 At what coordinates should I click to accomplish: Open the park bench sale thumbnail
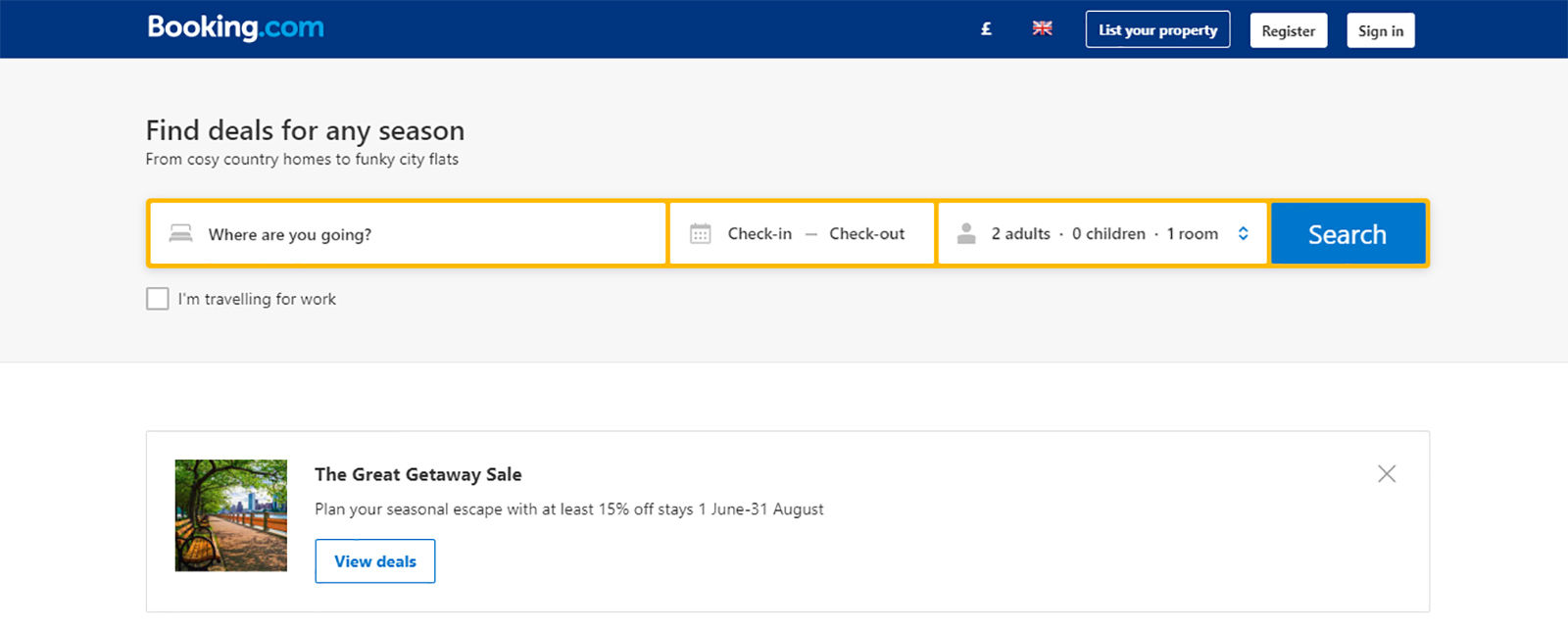[231, 515]
